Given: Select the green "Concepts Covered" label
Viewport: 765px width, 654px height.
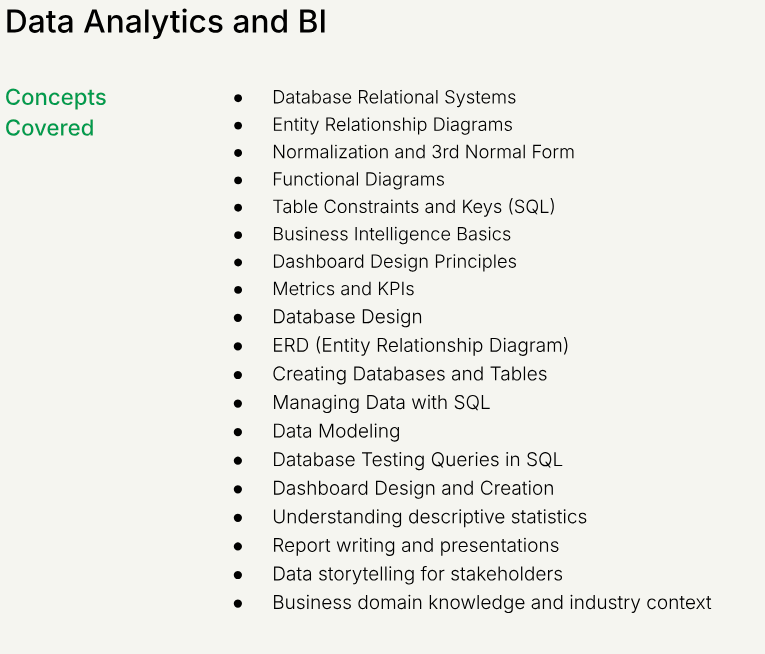Looking at the screenshot, I should click(x=56, y=112).
